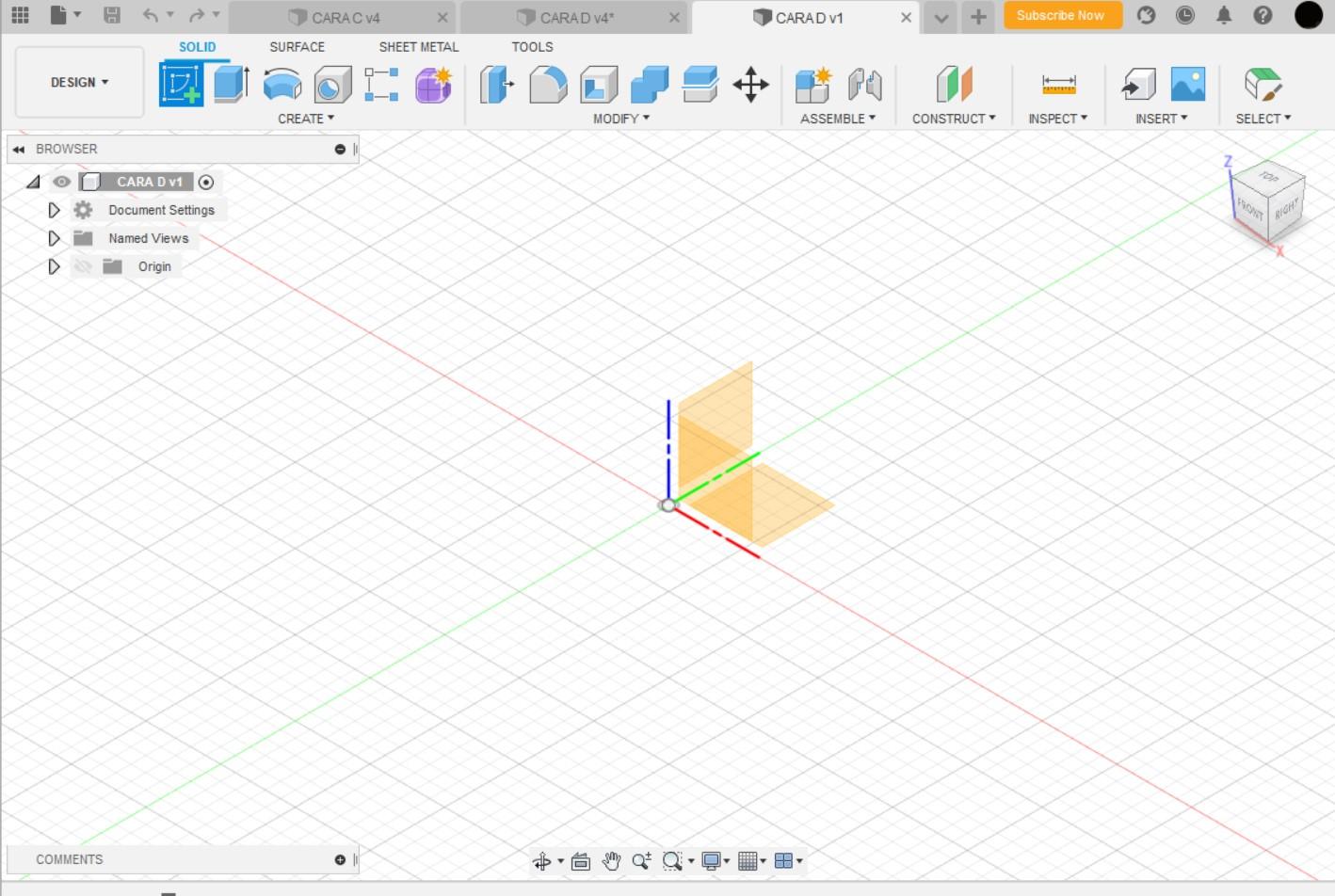1335x896 pixels.
Task: Toggle visibility of CARA D v1 component
Action: 62,182
